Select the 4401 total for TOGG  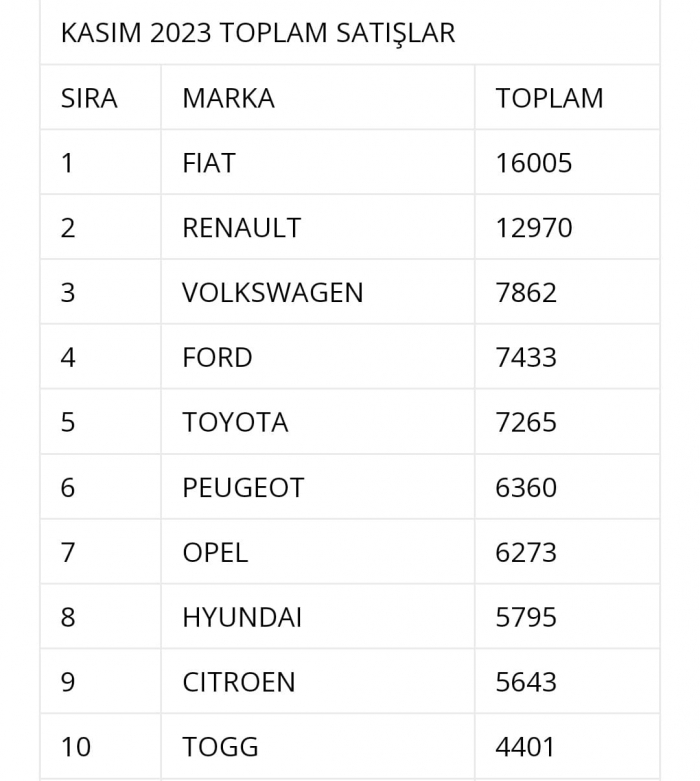[x=525, y=747]
